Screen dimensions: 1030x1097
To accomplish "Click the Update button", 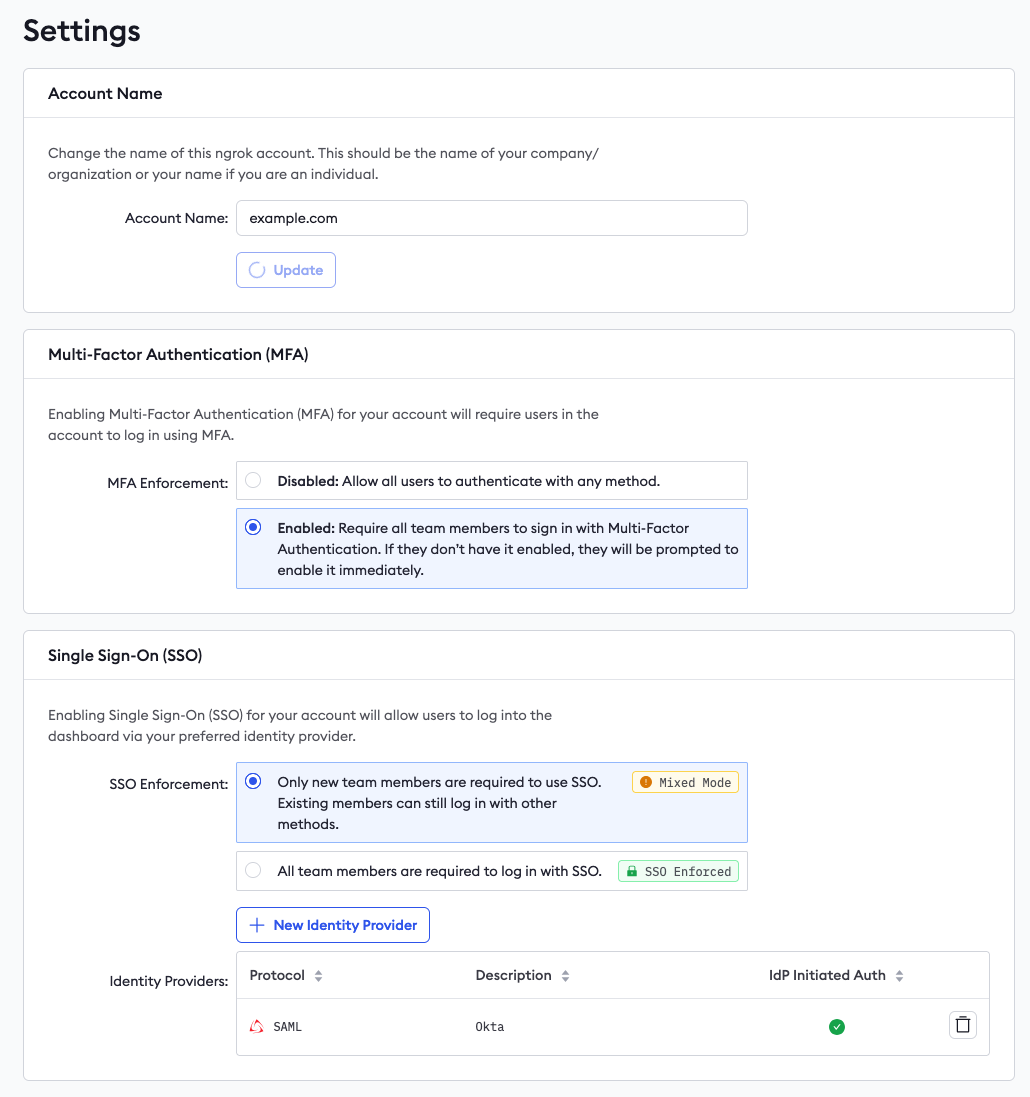I will pos(285,270).
